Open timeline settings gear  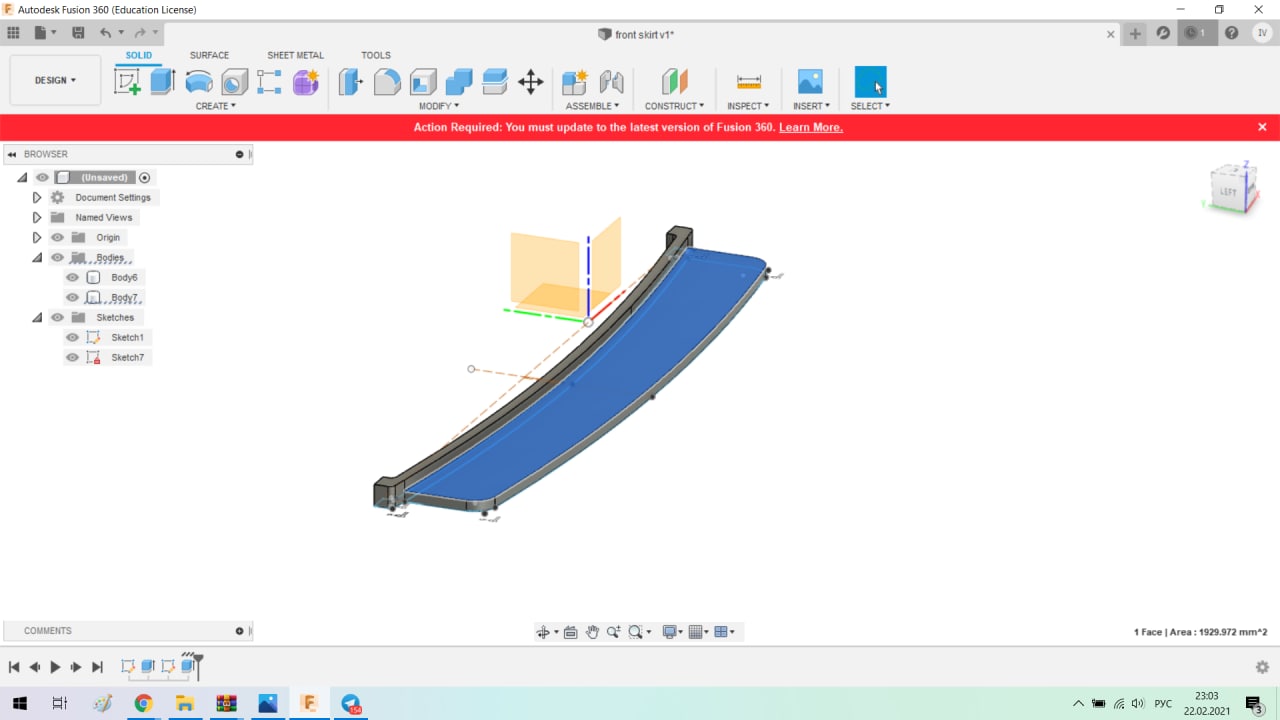point(1262,667)
